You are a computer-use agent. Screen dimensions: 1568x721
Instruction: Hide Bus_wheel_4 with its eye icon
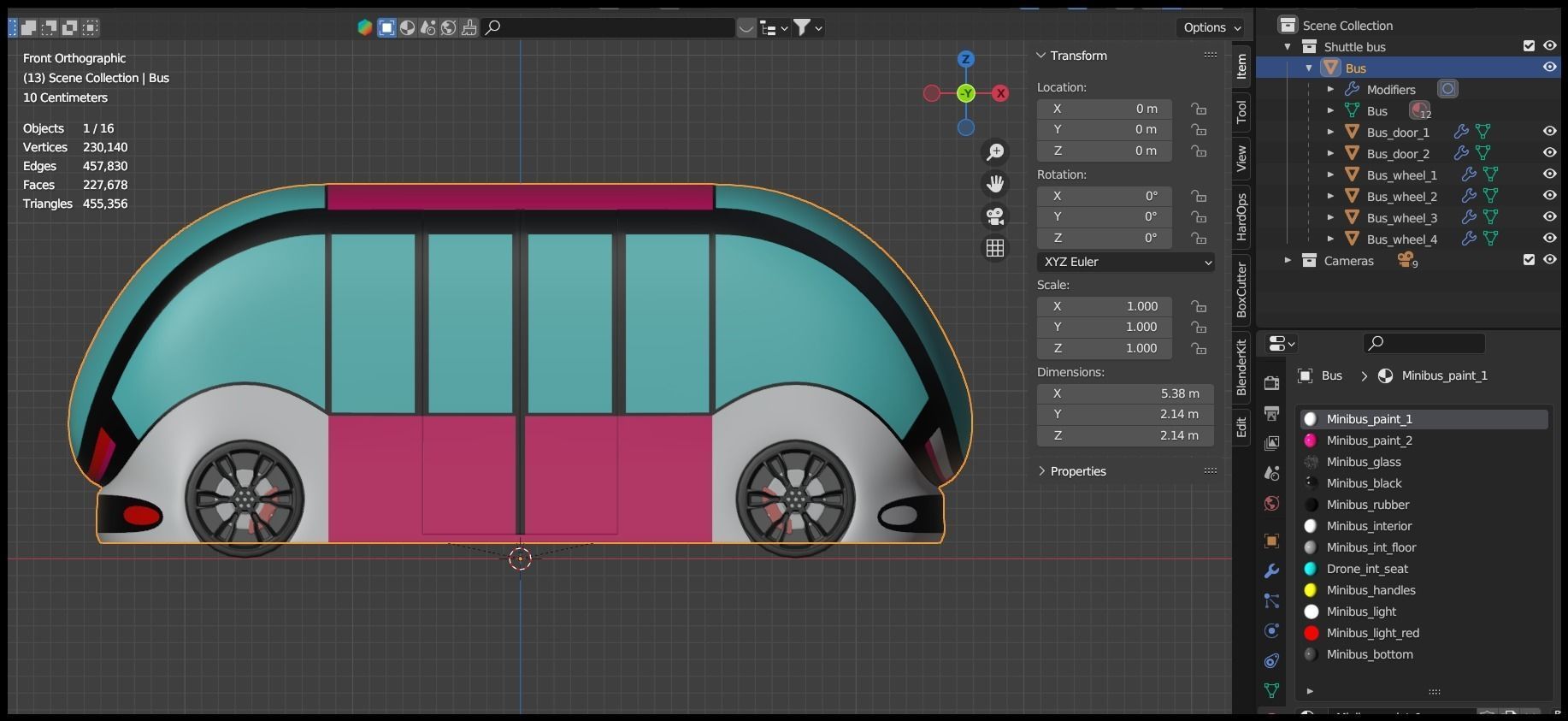(x=1550, y=239)
